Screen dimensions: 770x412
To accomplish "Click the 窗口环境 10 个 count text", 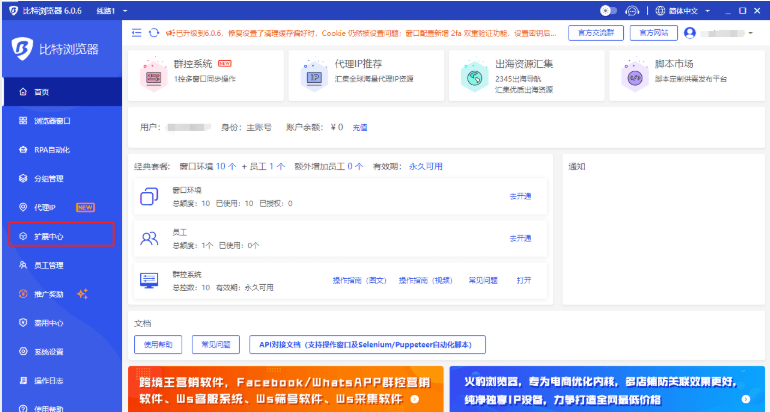I will (208, 166).
